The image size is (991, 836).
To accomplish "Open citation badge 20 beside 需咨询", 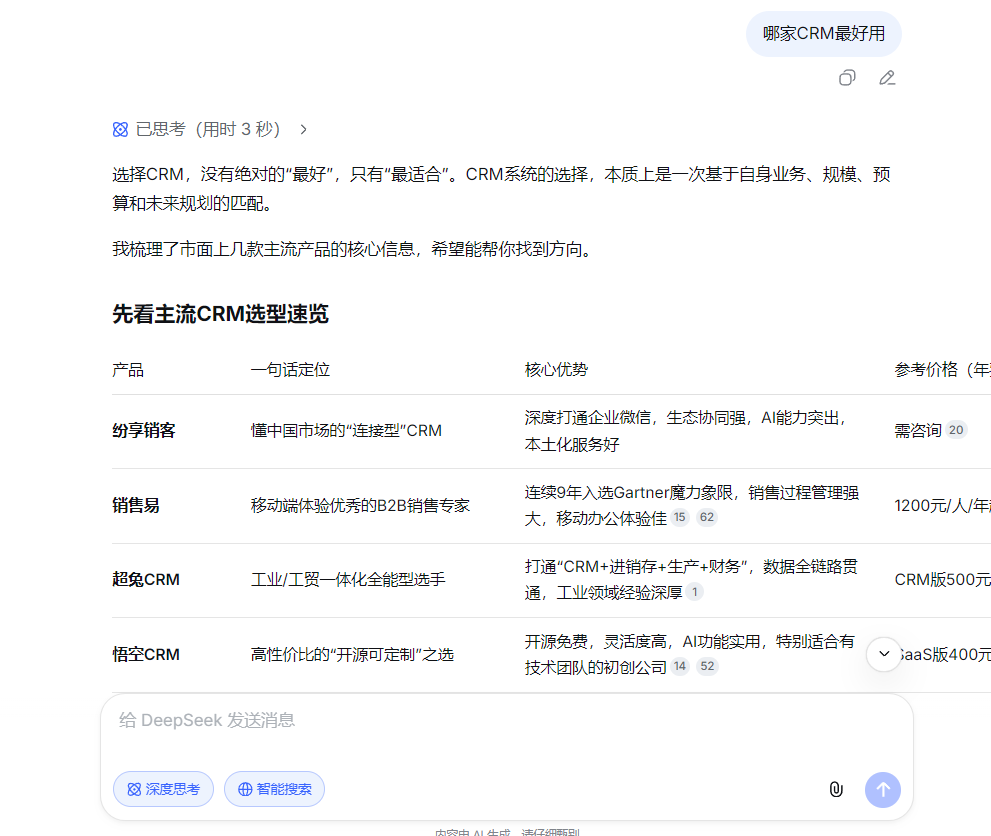I will pos(956,429).
